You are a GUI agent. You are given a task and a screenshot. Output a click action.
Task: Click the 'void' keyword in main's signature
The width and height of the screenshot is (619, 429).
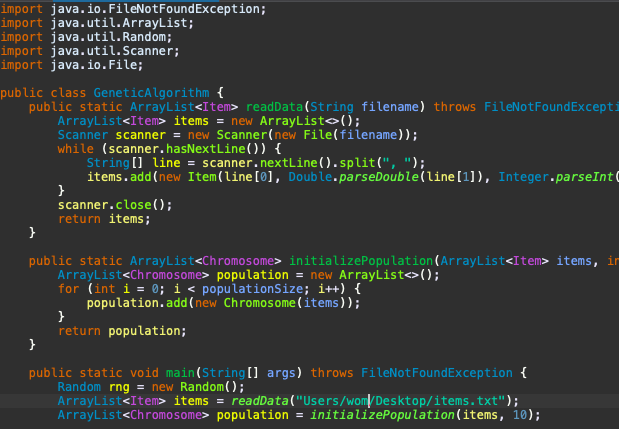pyautogui.click(x=144, y=373)
